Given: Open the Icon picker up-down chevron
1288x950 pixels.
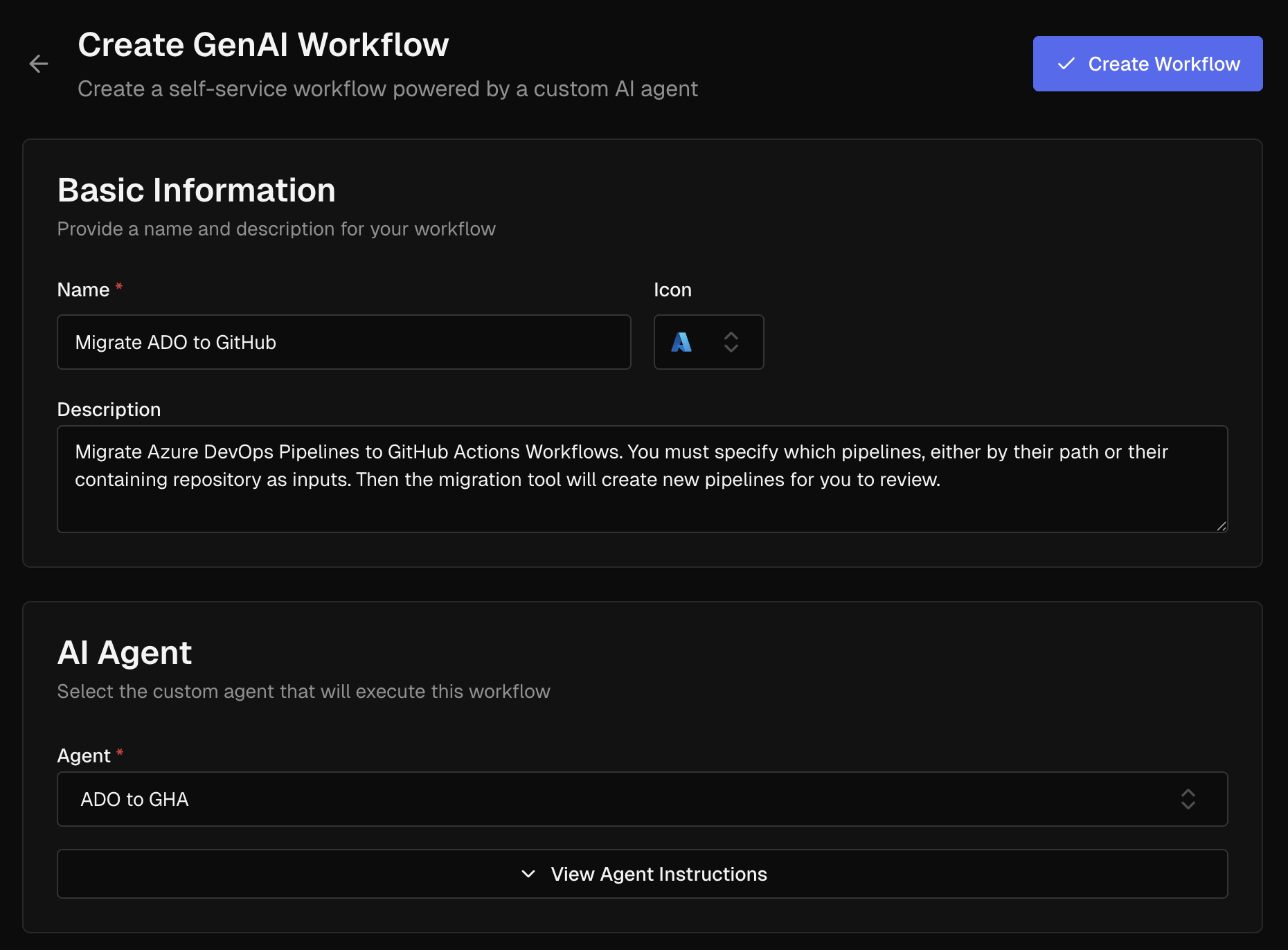Looking at the screenshot, I should (x=731, y=342).
